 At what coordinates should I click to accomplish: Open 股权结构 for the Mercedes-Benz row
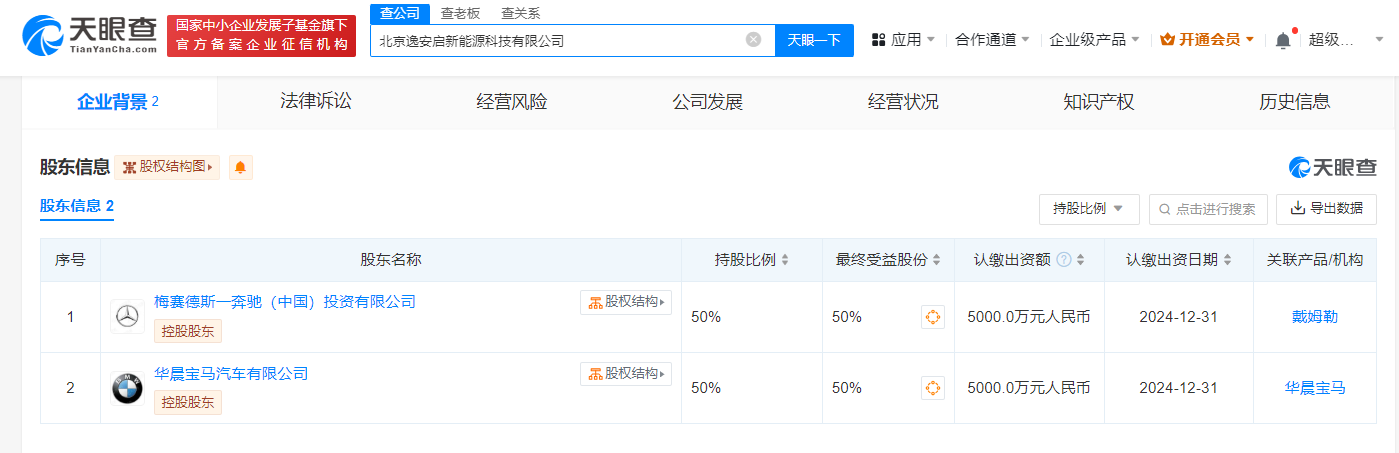pyautogui.click(x=626, y=302)
